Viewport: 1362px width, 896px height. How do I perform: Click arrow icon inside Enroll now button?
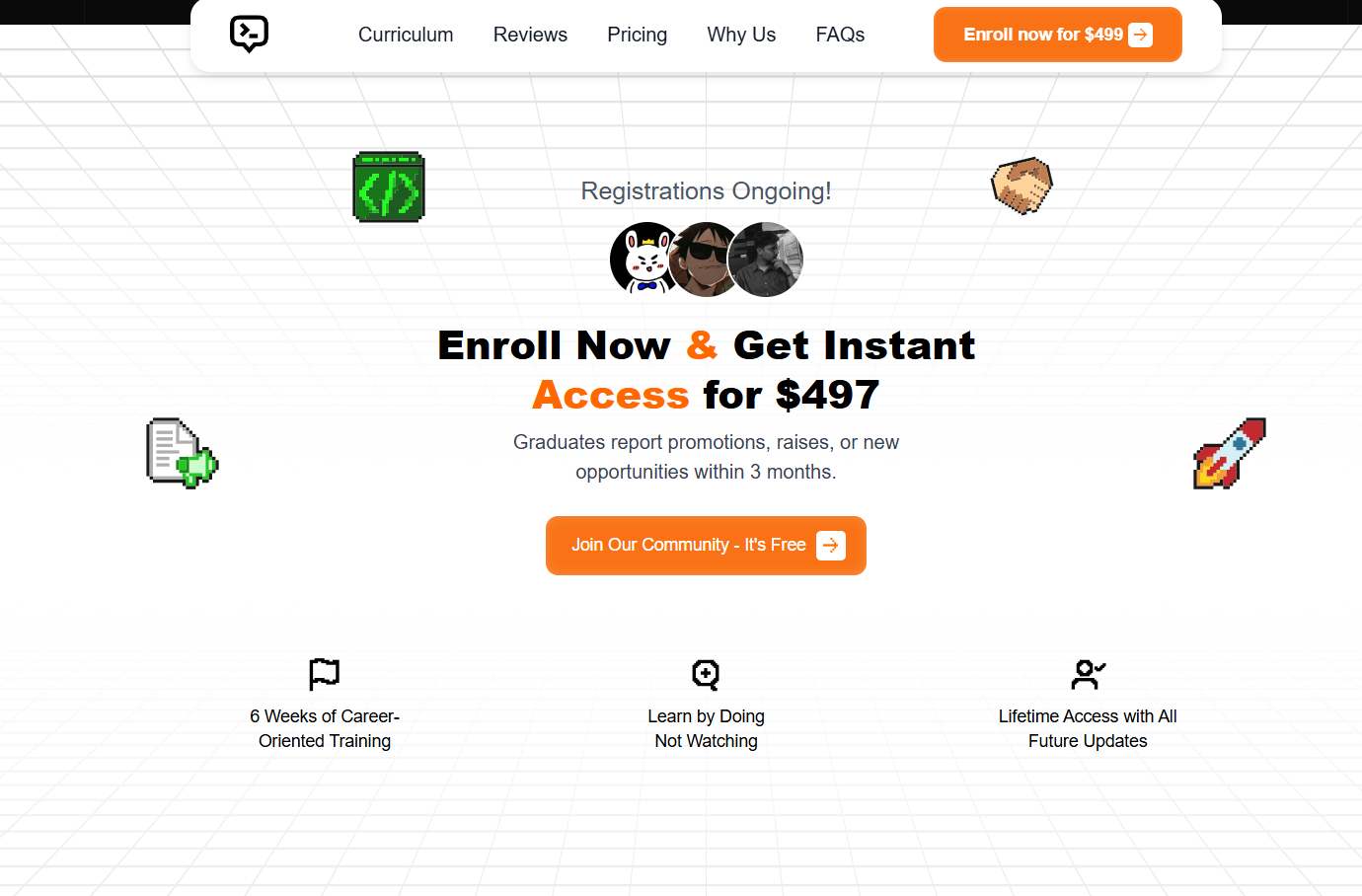pyautogui.click(x=1140, y=35)
